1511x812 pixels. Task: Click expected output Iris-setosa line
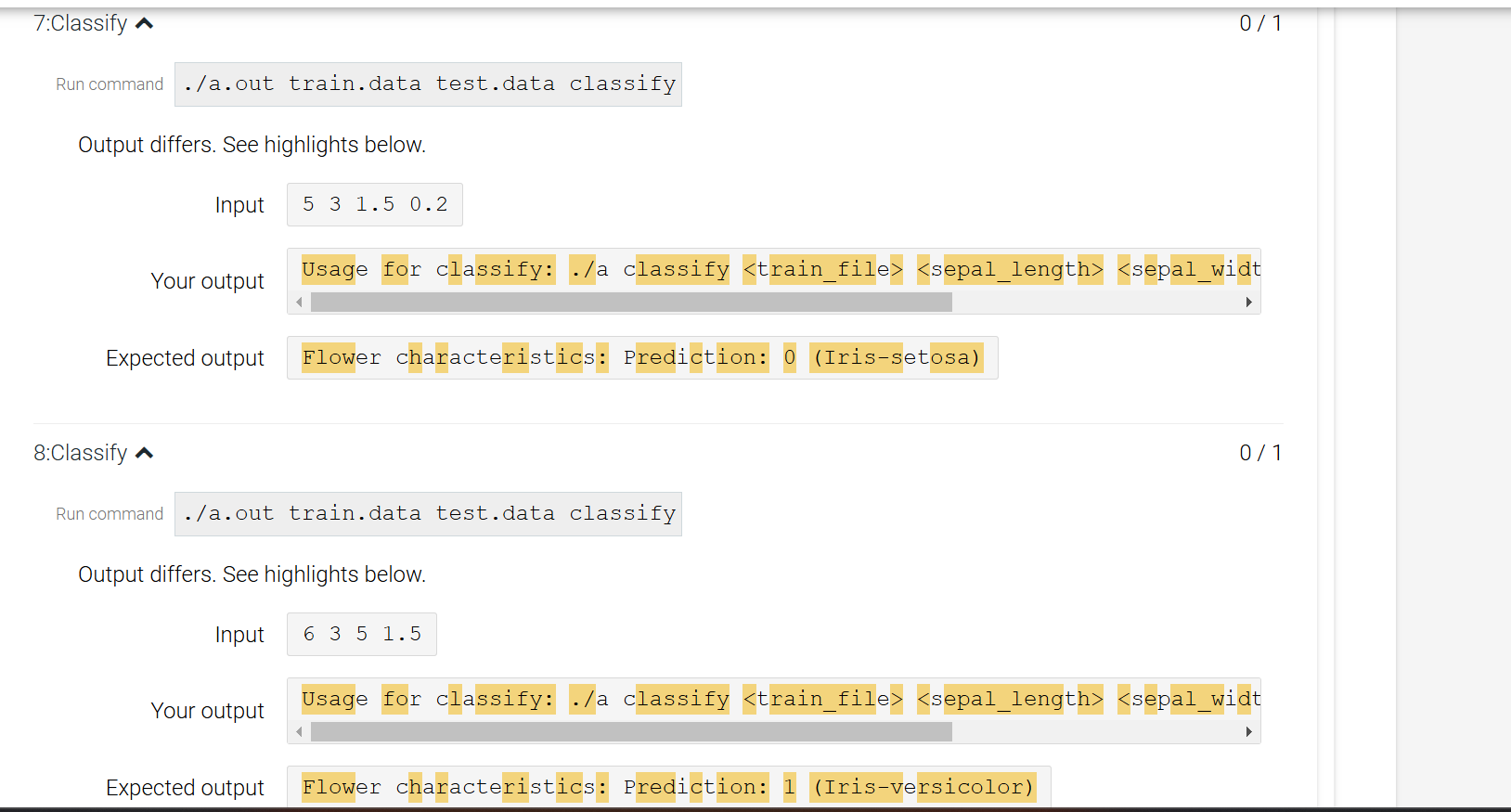[642, 357]
